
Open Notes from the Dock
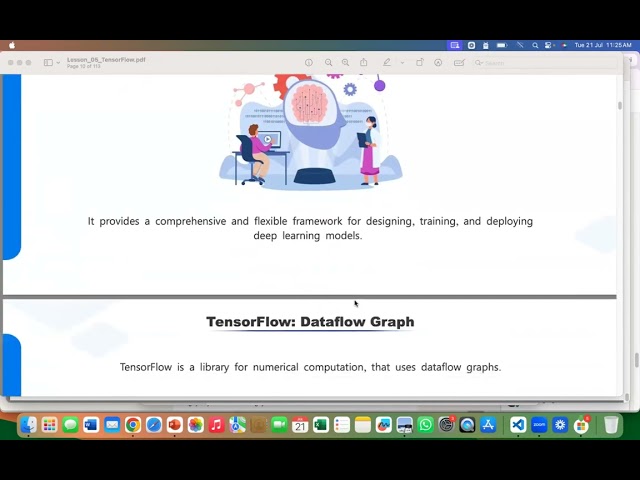[362, 425]
